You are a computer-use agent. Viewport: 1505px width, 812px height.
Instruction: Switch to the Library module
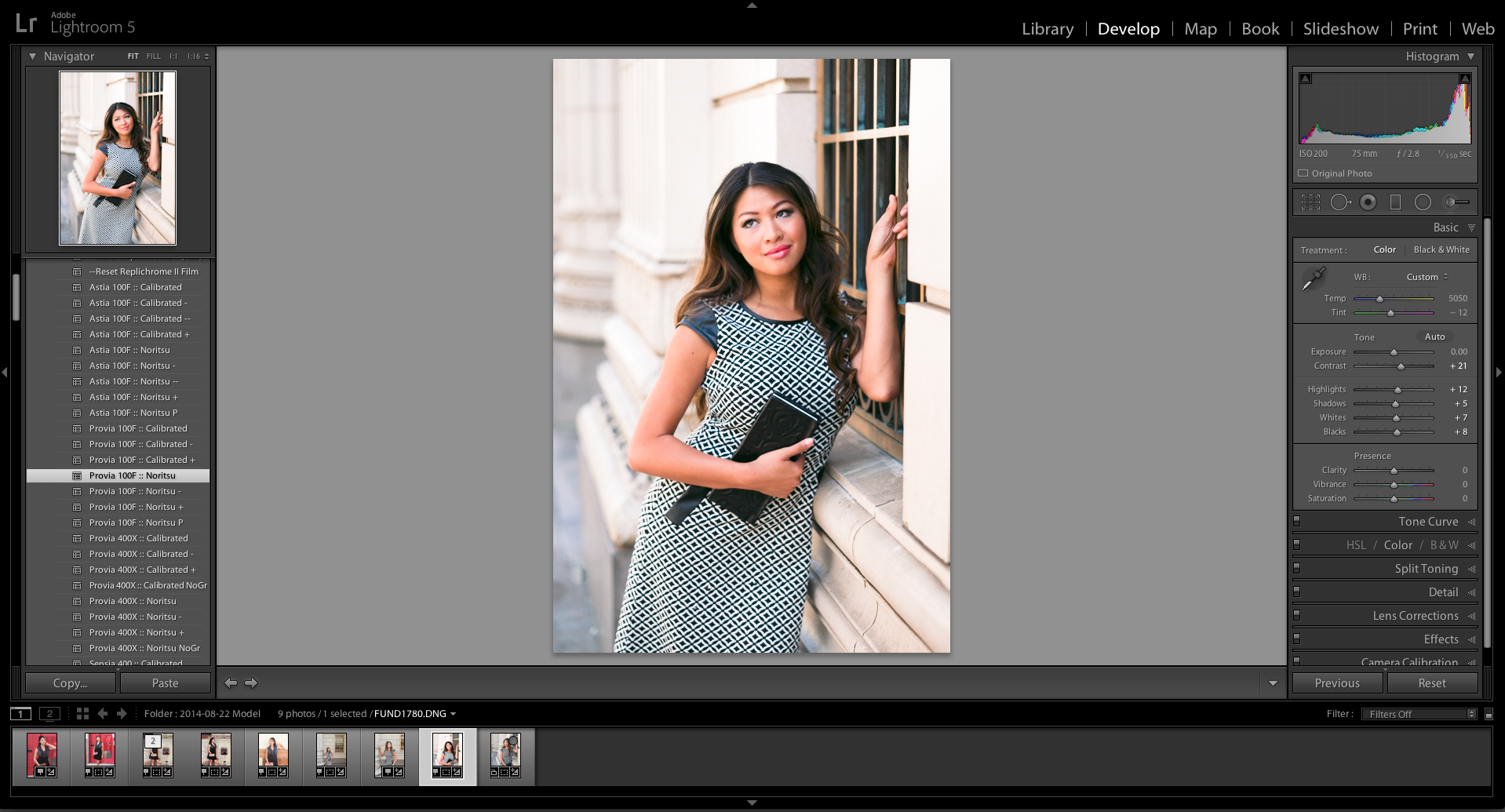click(1048, 29)
